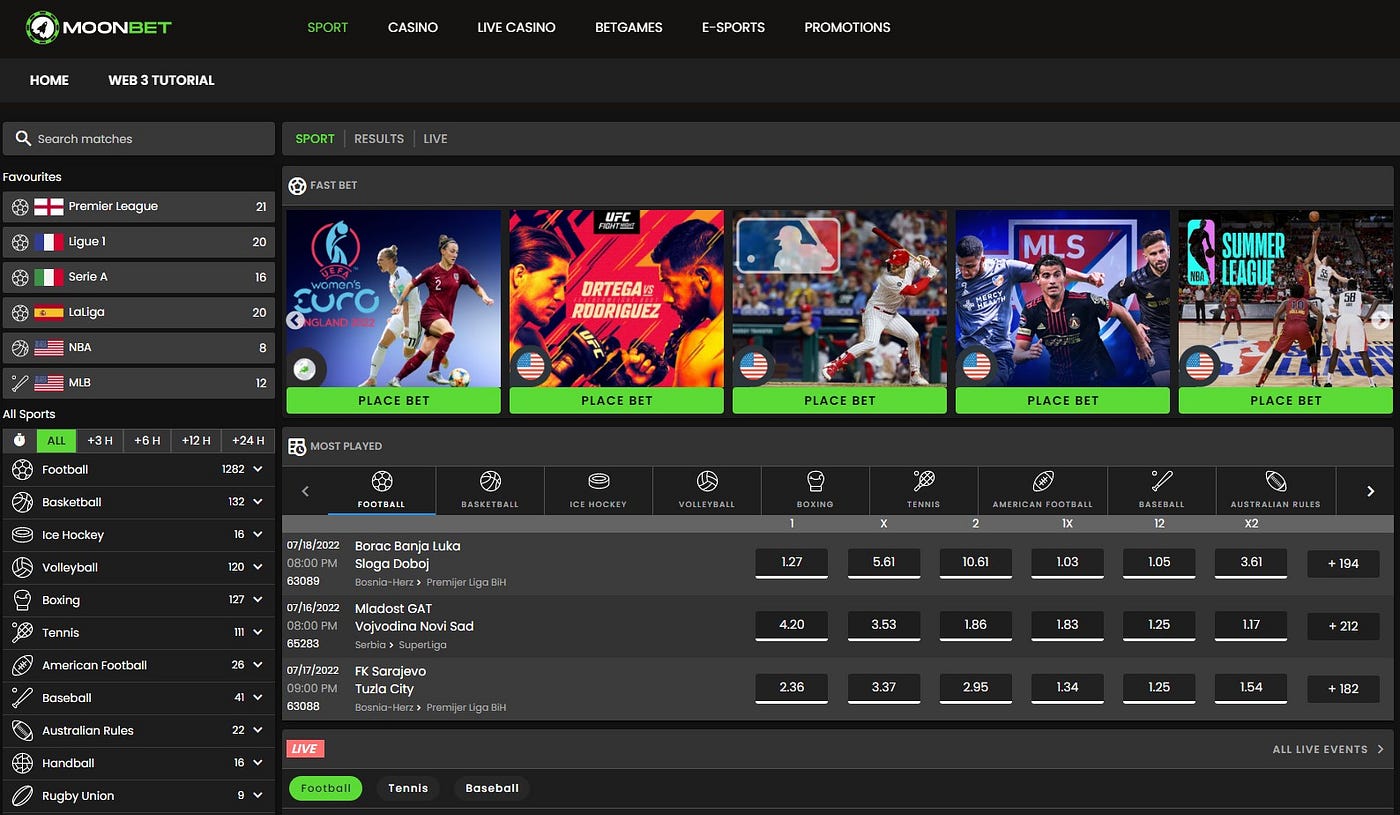Place bet on Women's Euro card
The width and height of the screenshot is (1400, 815).
click(x=394, y=400)
